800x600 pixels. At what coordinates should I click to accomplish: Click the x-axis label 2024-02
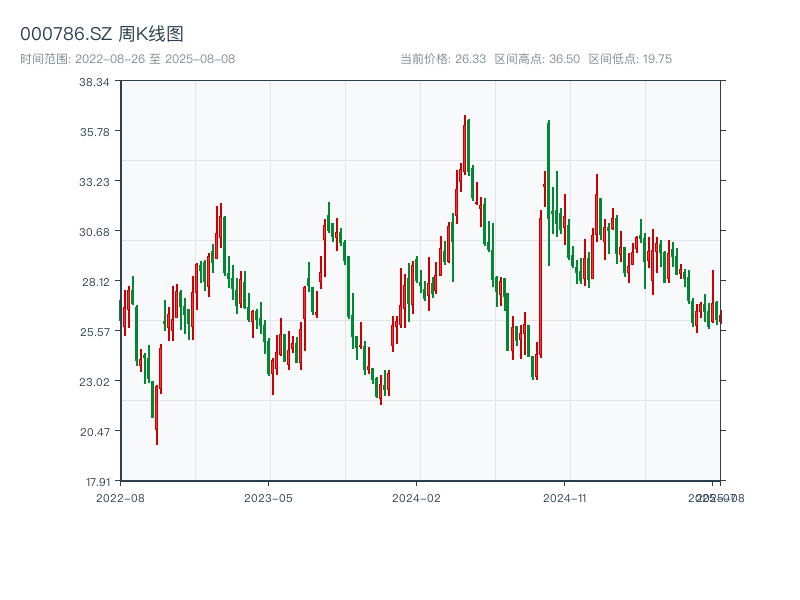click(416, 498)
